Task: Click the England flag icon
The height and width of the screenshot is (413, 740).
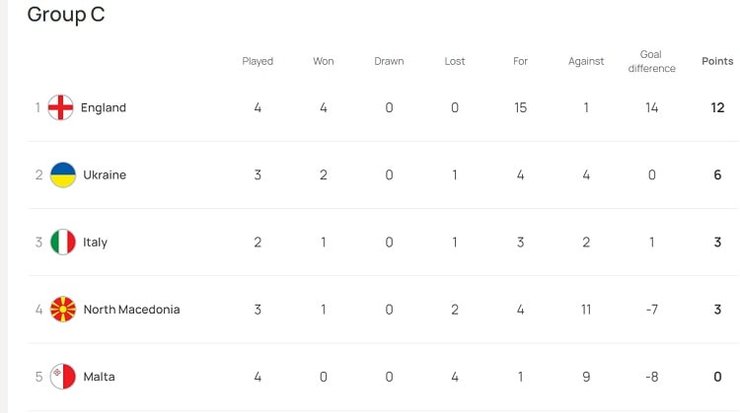Action: click(62, 108)
